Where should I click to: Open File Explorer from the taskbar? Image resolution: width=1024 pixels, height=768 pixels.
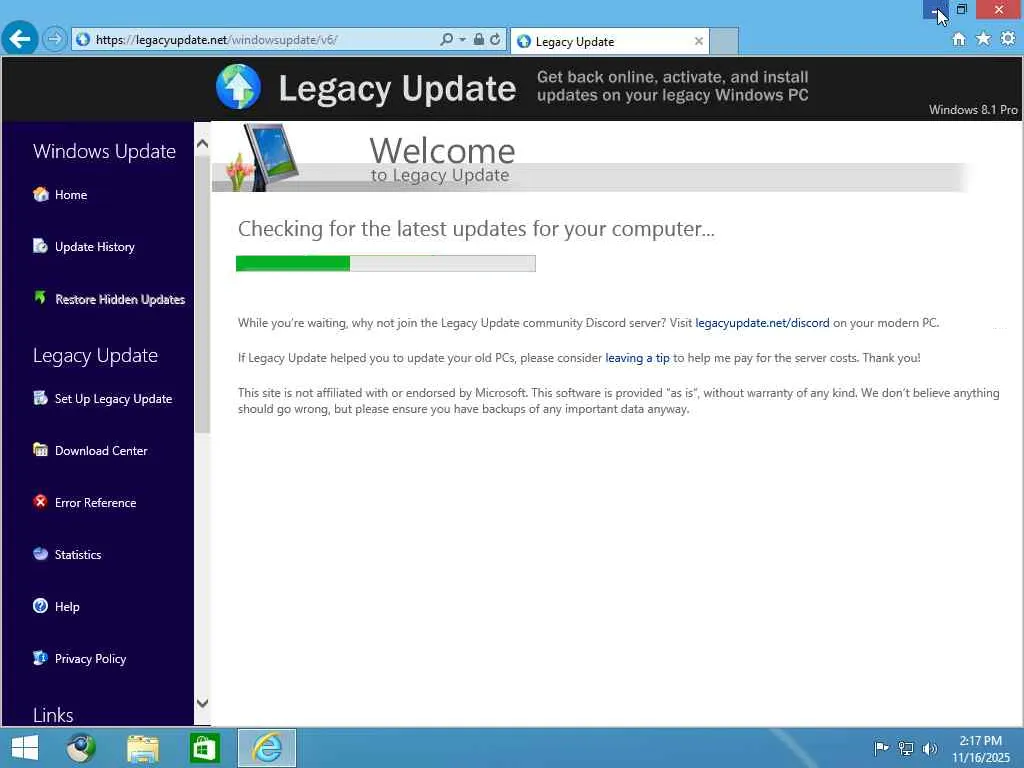point(143,748)
